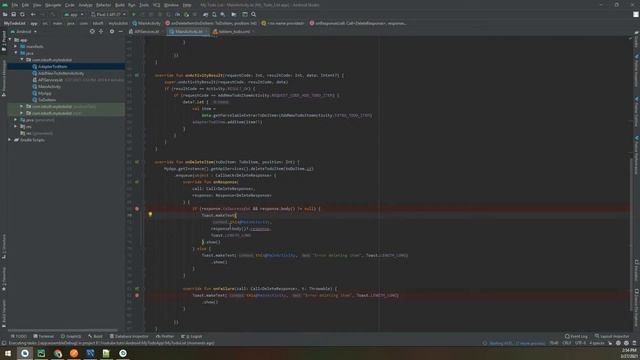Screen dimensions: 640x360
Task: Select MyApp in the project tree
Action: click(x=44, y=93)
